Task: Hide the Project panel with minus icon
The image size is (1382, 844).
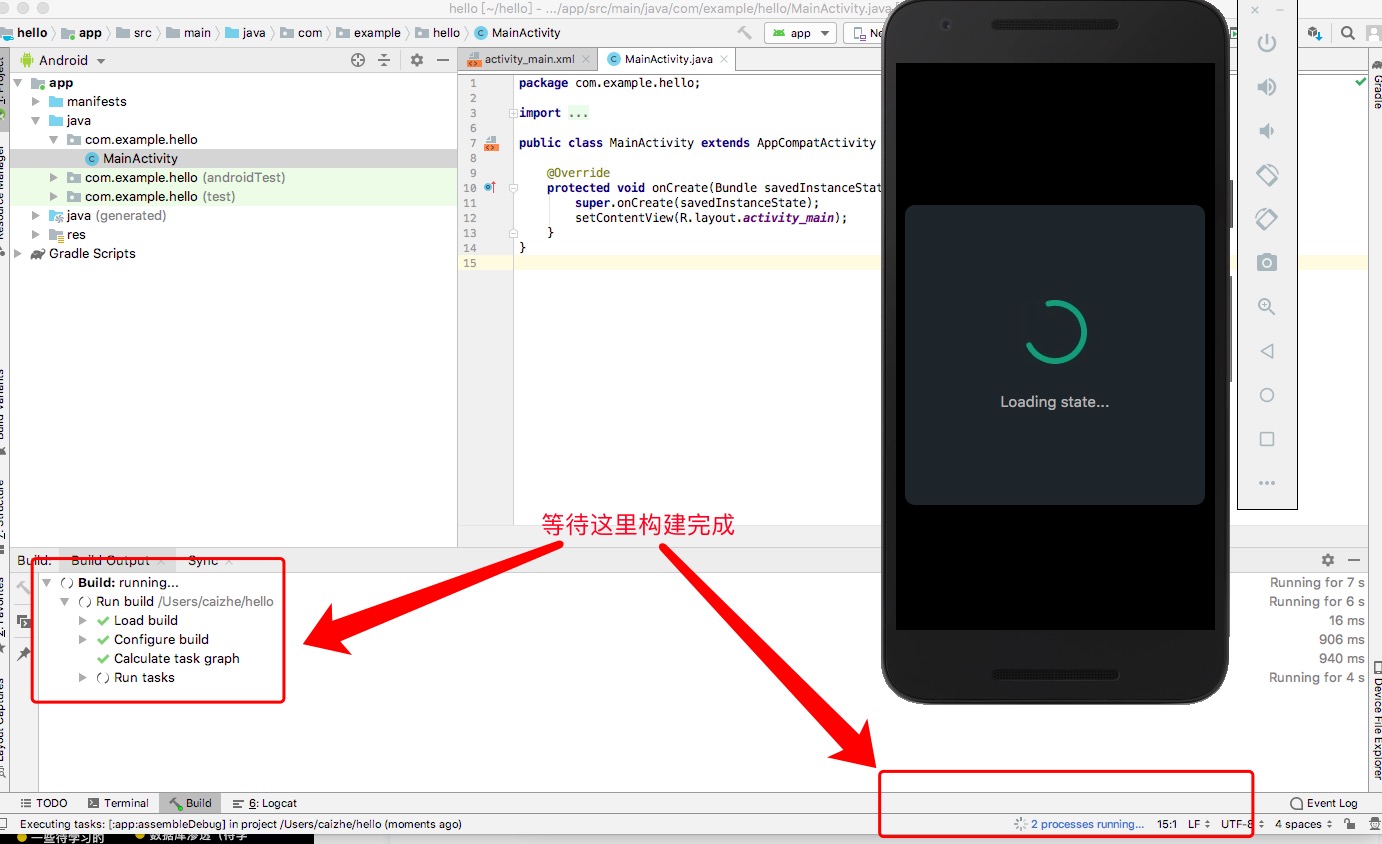Action: [442, 60]
